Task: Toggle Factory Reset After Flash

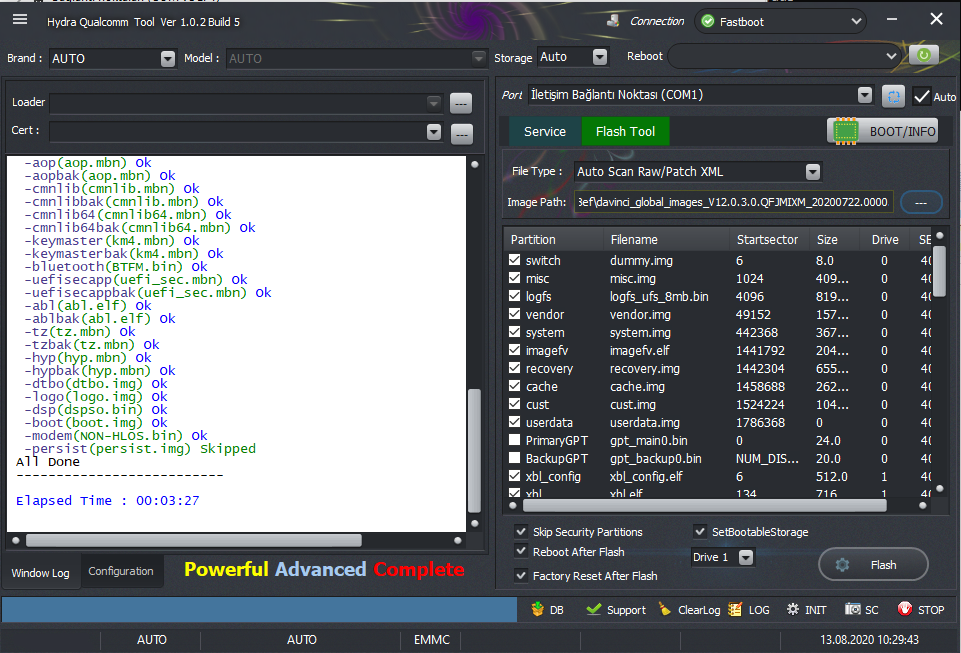Action: pyautogui.click(x=521, y=575)
